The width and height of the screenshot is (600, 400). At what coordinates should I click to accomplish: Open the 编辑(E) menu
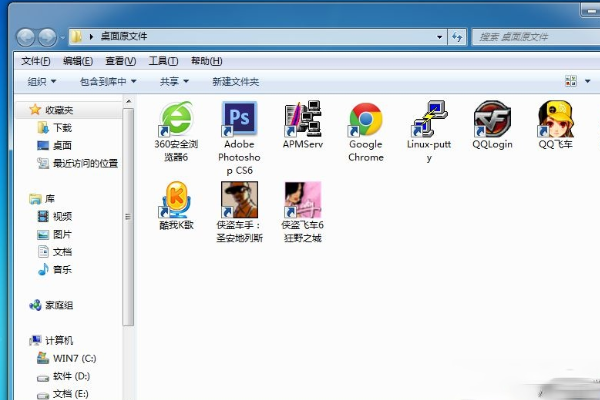[78, 61]
